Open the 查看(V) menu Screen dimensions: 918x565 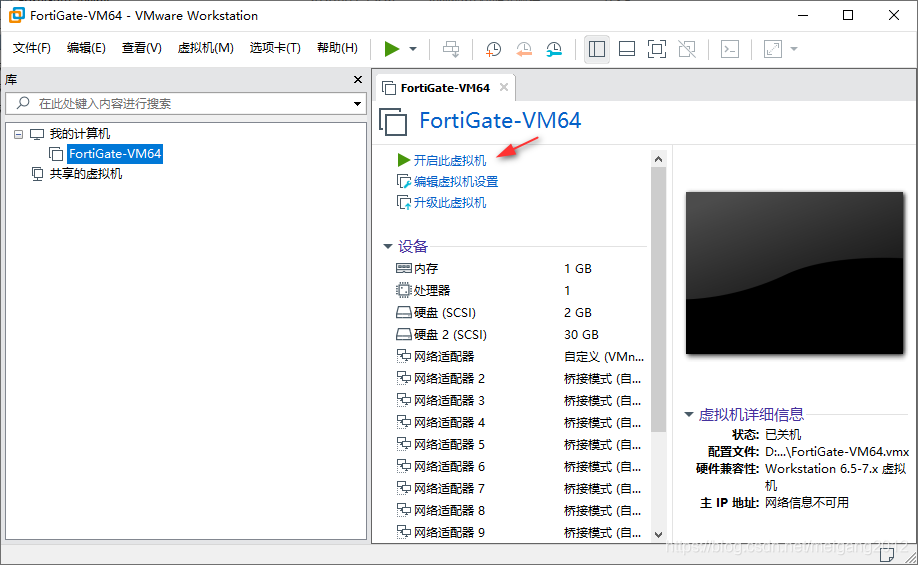tap(142, 48)
